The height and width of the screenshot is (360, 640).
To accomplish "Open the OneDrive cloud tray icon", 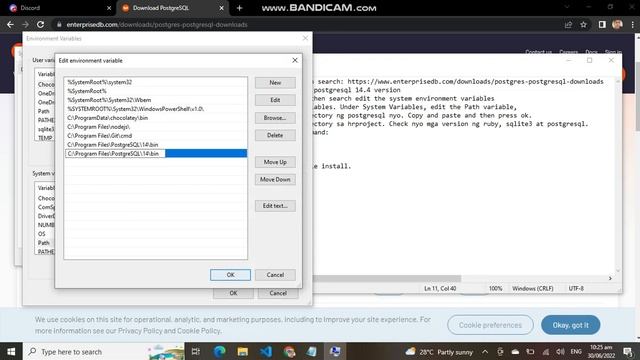I will [x=515, y=351].
